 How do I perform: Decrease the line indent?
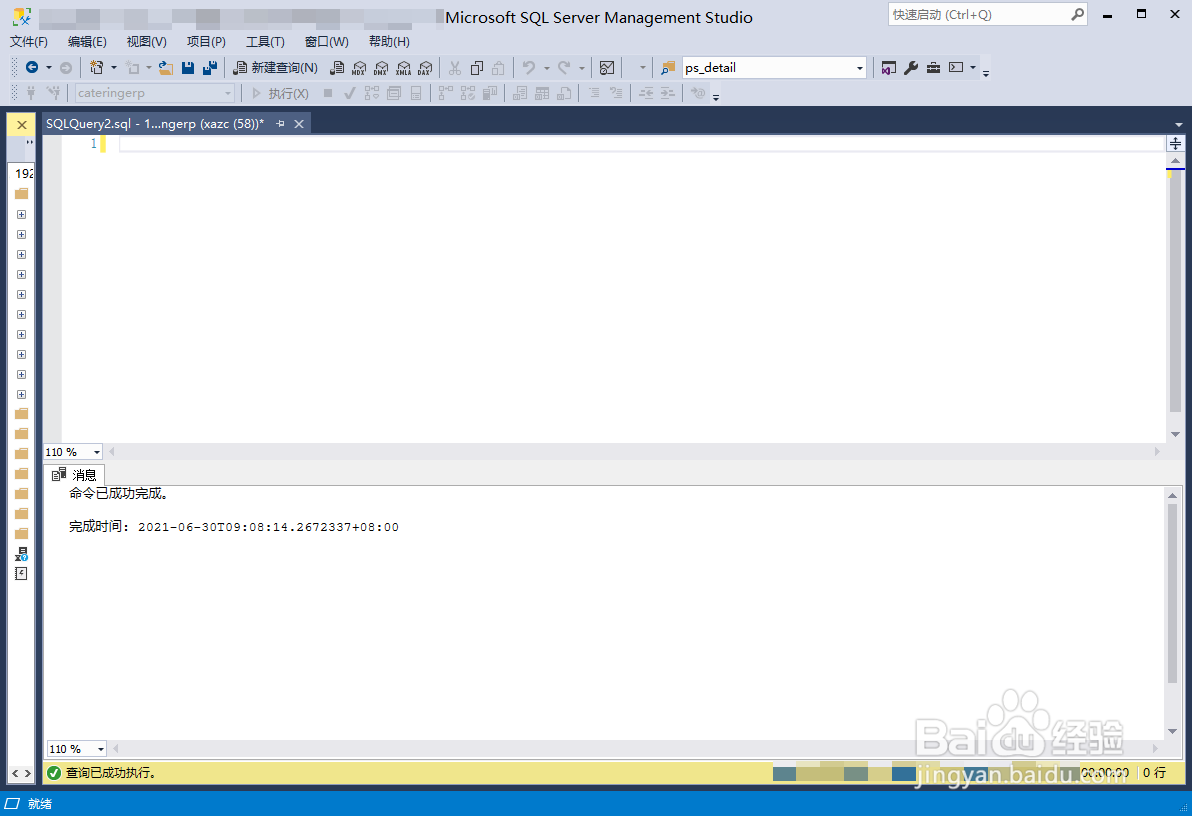645,93
